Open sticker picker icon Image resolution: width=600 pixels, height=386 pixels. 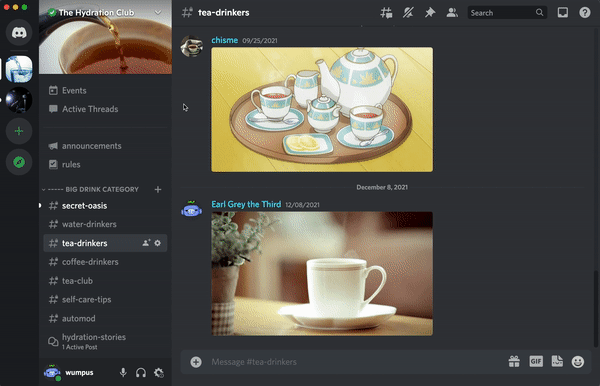coord(557,362)
